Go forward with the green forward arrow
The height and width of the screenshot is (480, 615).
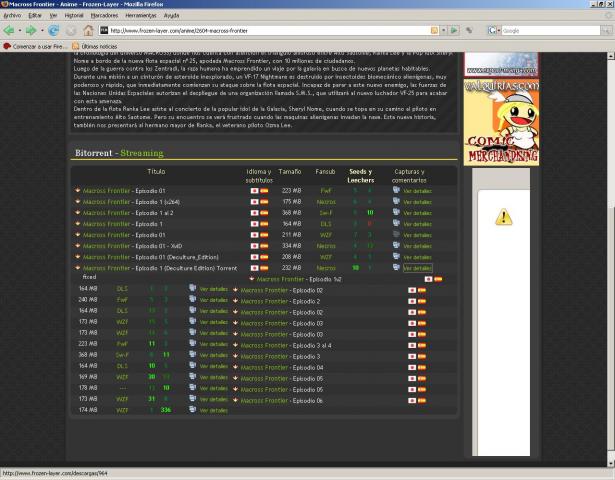pyautogui.click(x=31, y=30)
